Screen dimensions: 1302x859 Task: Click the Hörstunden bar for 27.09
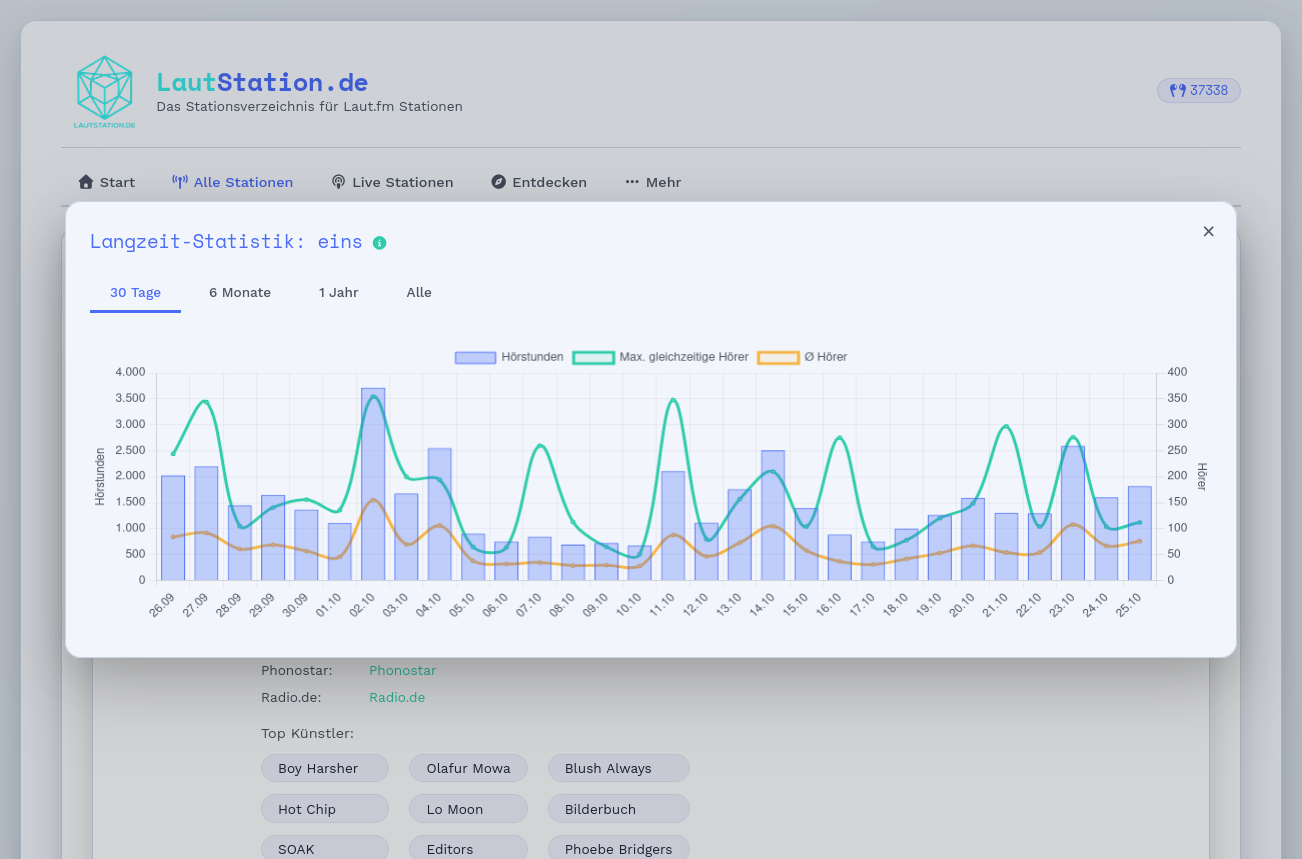click(206, 523)
